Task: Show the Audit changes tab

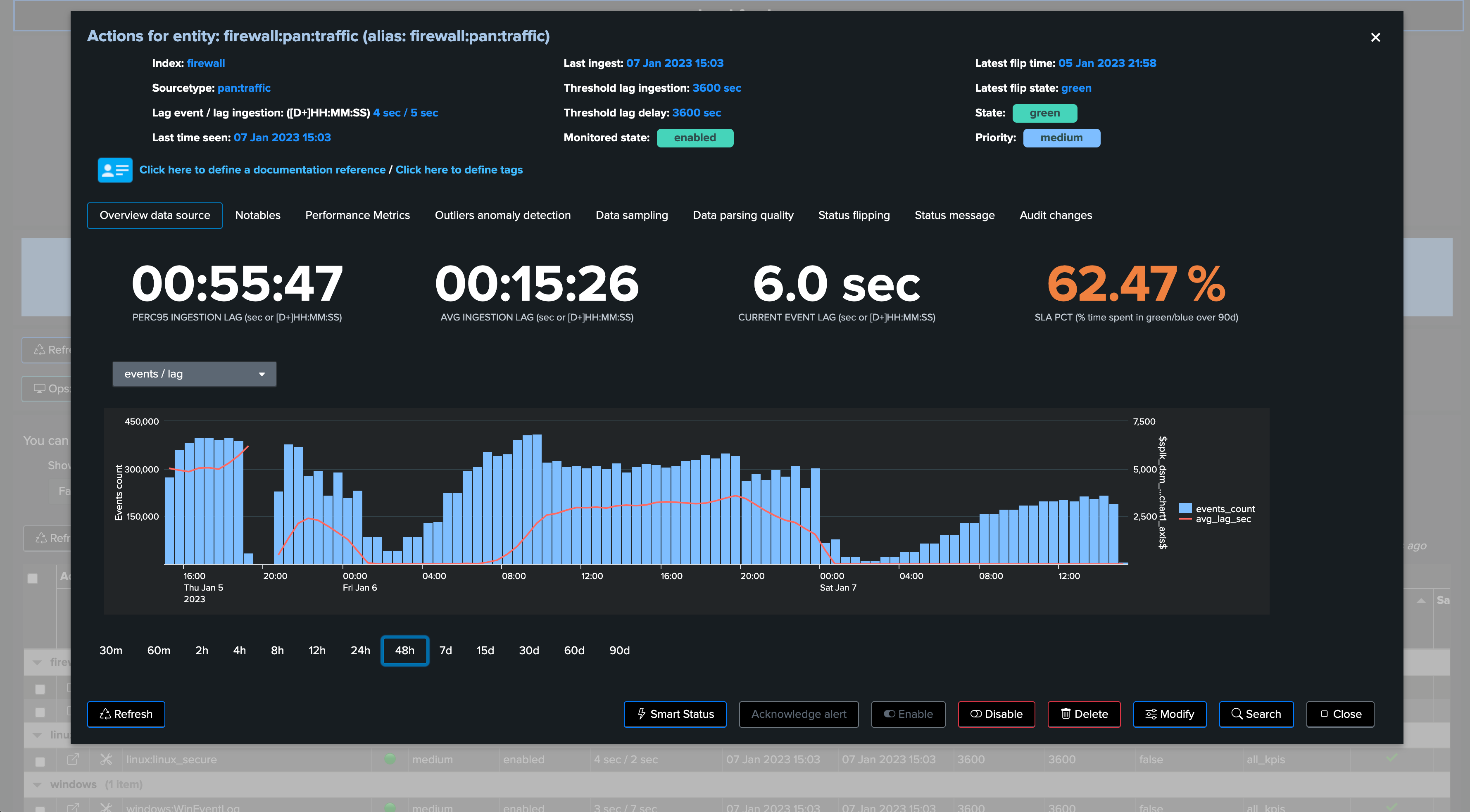Action: (x=1056, y=215)
